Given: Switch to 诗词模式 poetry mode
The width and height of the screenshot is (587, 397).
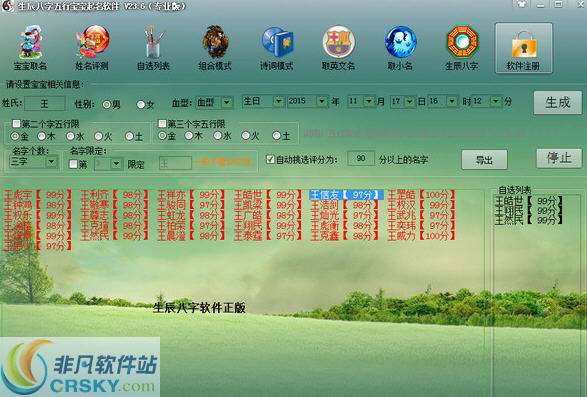Looking at the screenshot, I should (x=277, y=48).
